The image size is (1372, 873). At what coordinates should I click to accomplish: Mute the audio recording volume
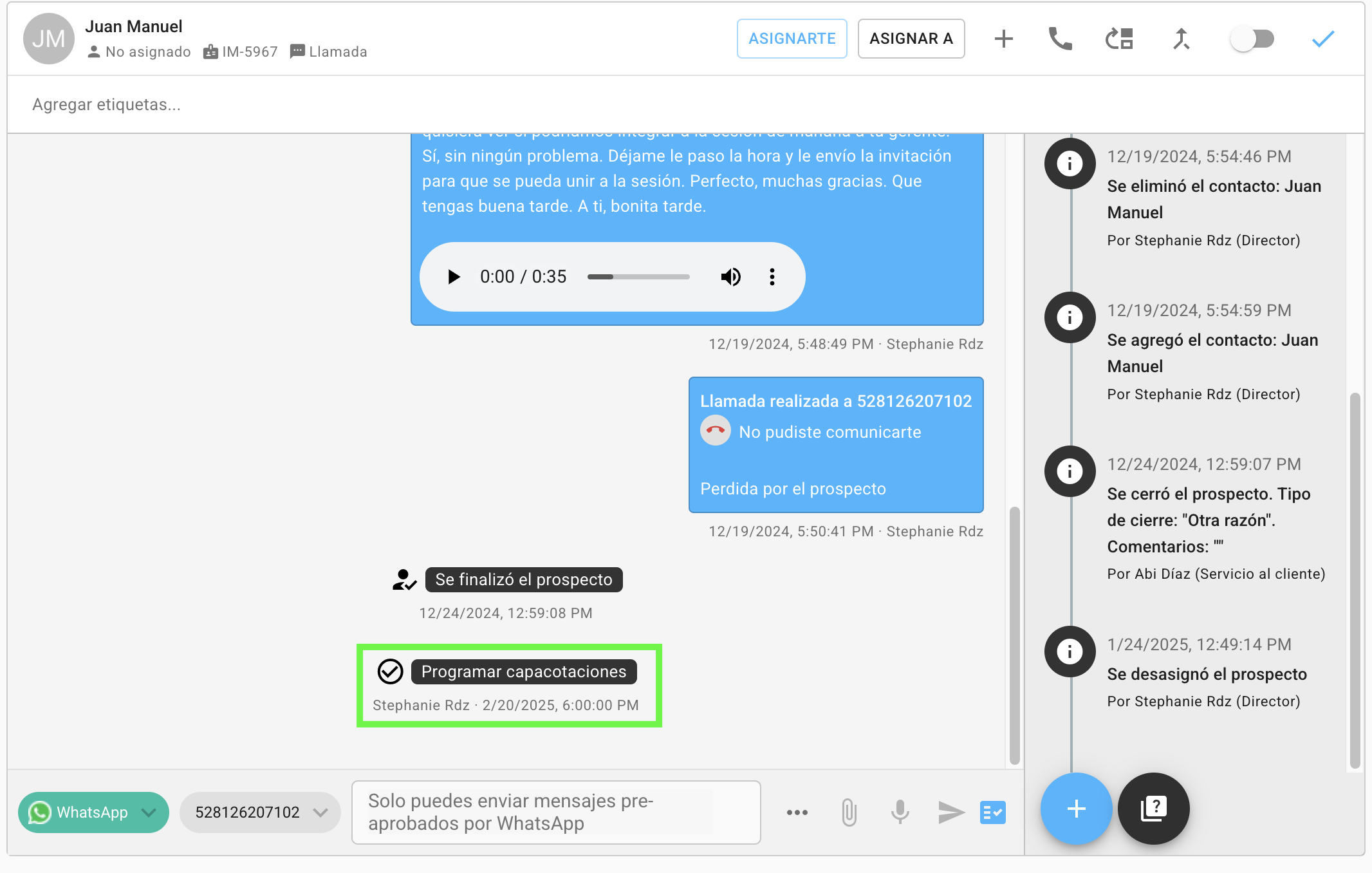point(730,277)
